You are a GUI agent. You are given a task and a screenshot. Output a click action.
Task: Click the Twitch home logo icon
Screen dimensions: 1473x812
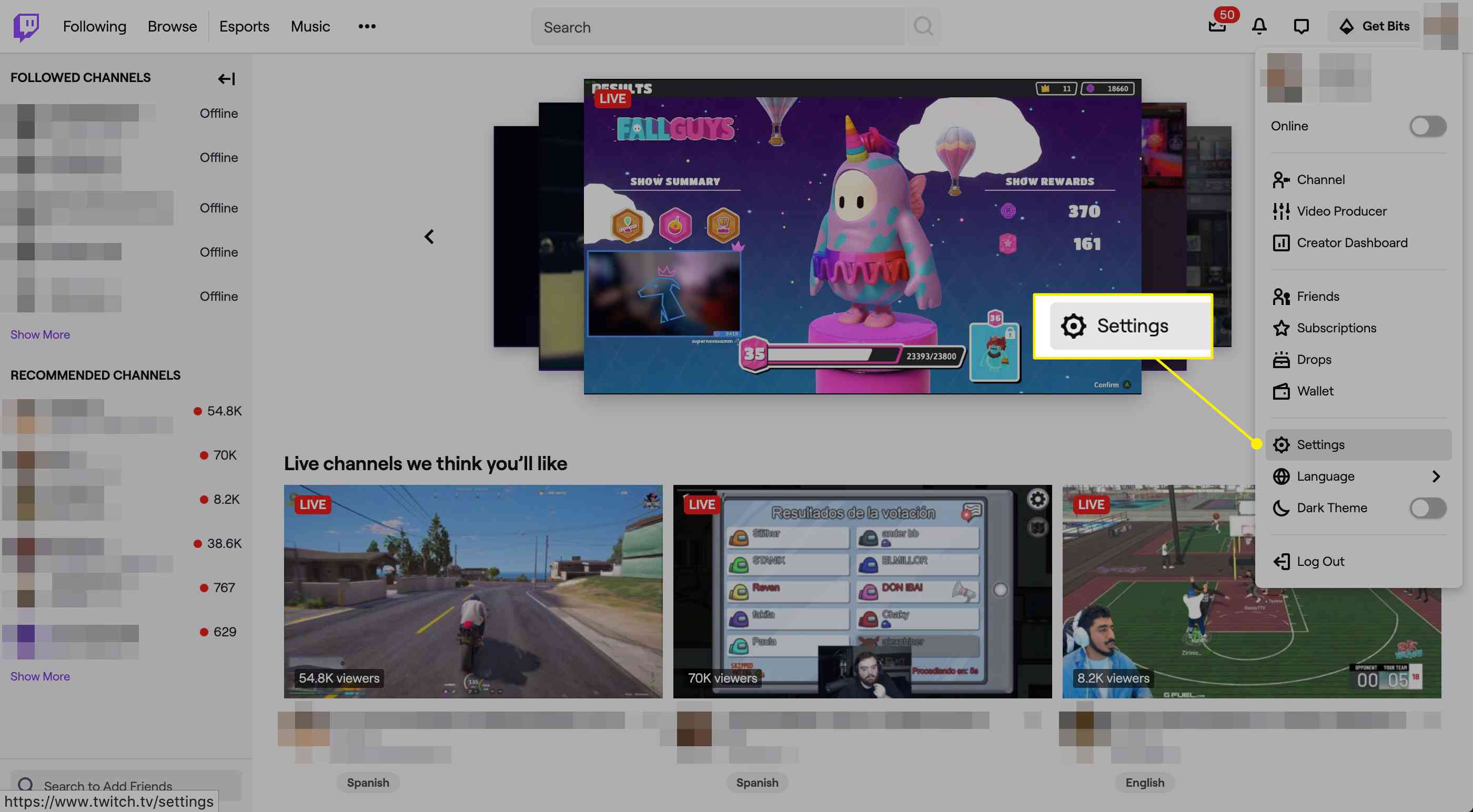(26, 26)
